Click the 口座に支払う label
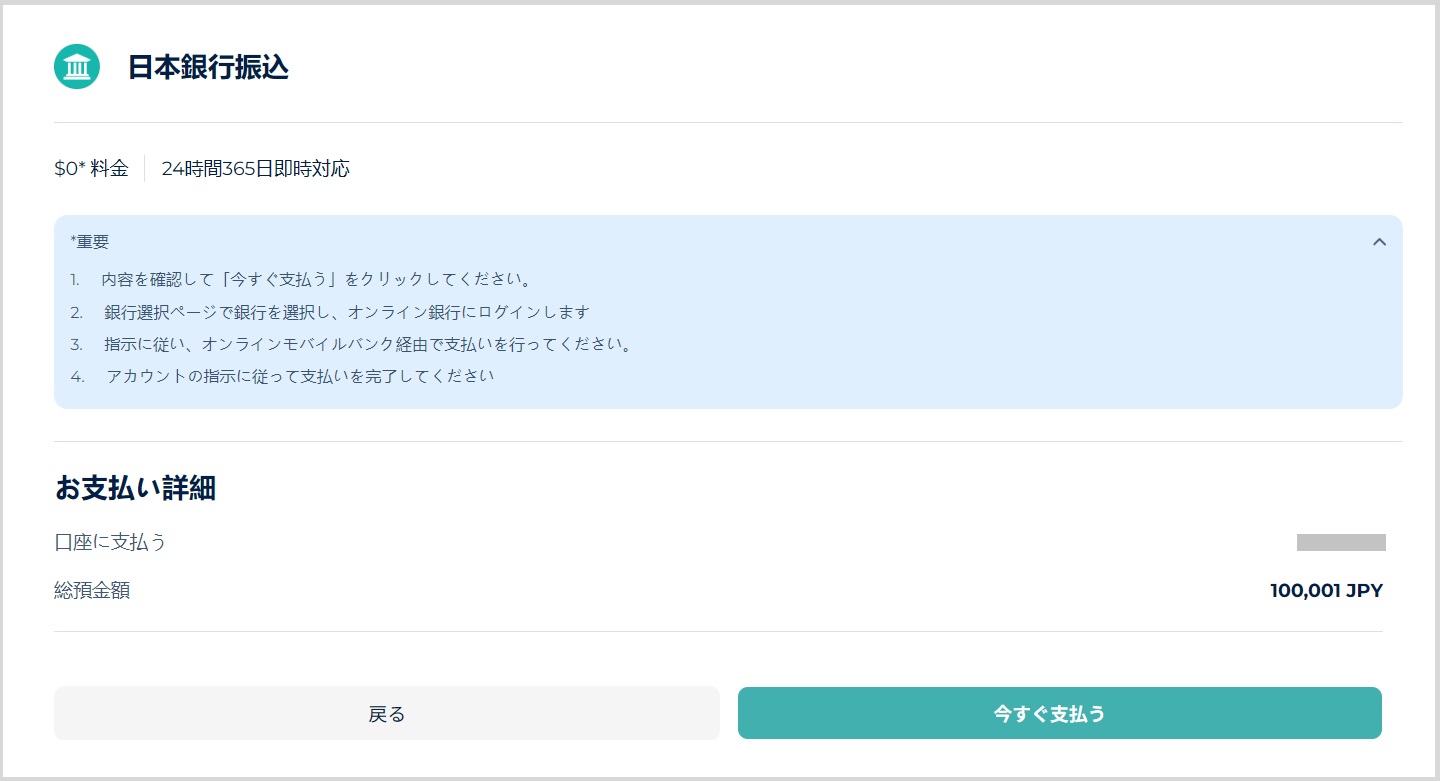The image size is (1440, 781). click(x=110, y=542)
